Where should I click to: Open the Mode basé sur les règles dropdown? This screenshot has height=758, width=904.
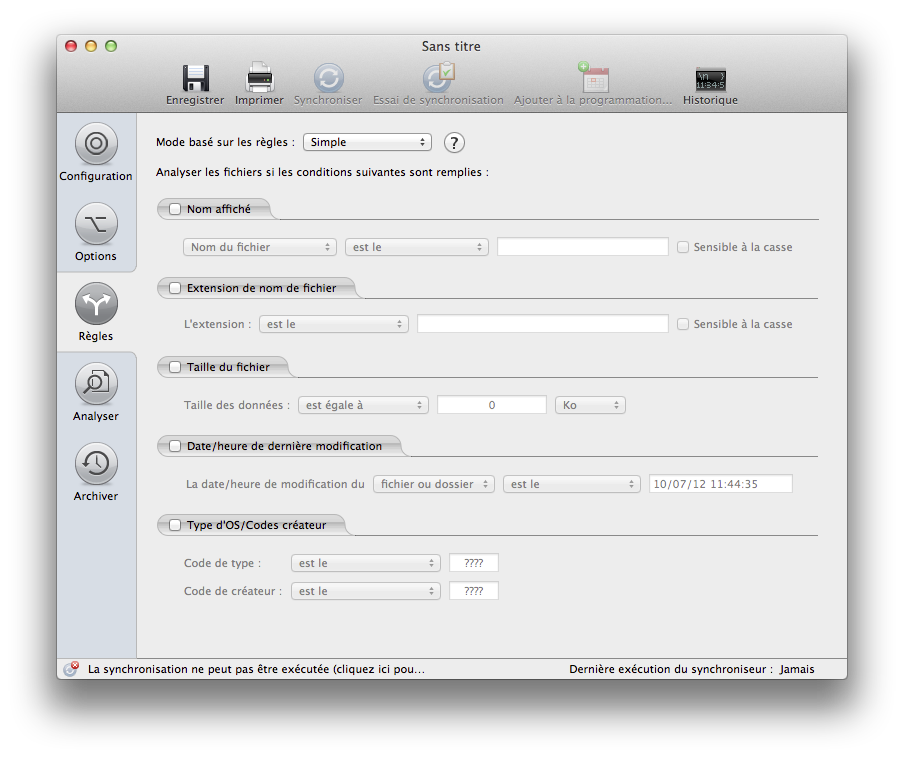click(367, 142)
